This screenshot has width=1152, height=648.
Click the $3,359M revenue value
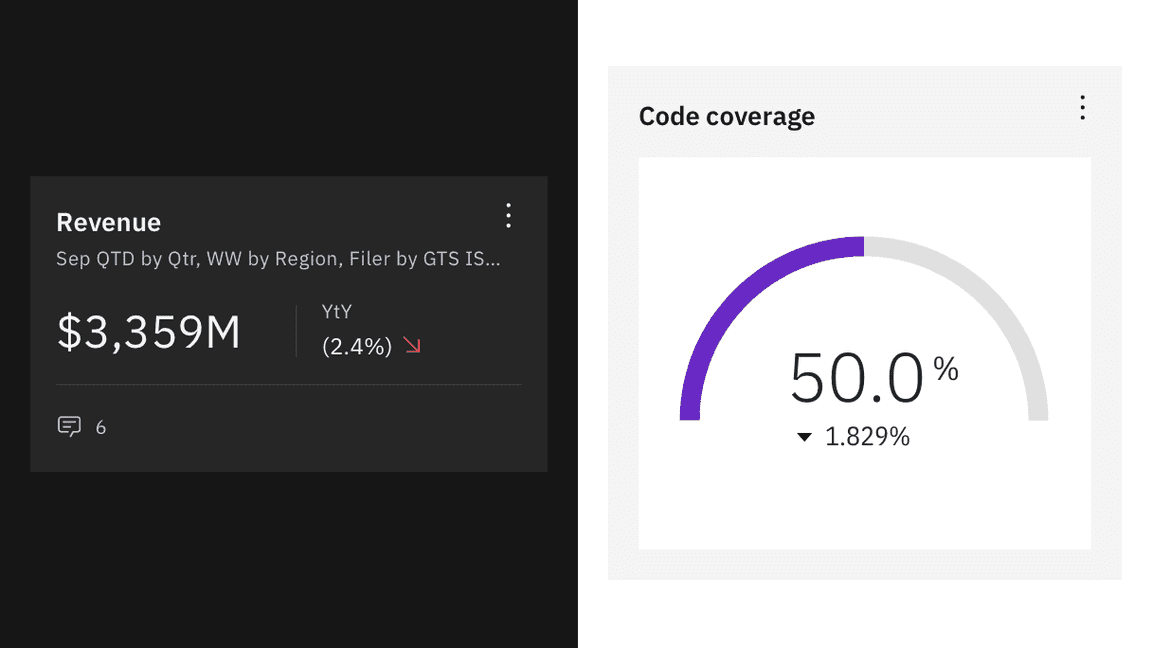click(x=149, y=332)
